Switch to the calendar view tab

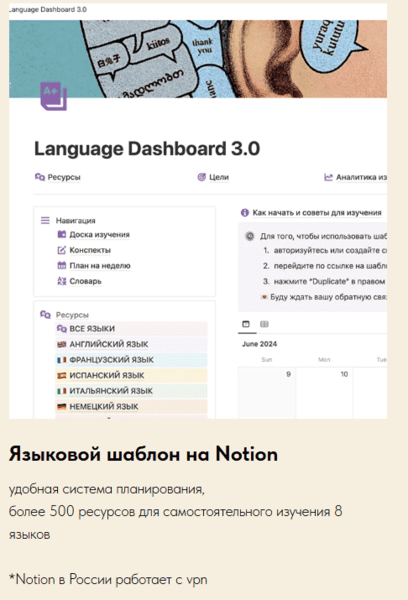(x=246, y=324)
